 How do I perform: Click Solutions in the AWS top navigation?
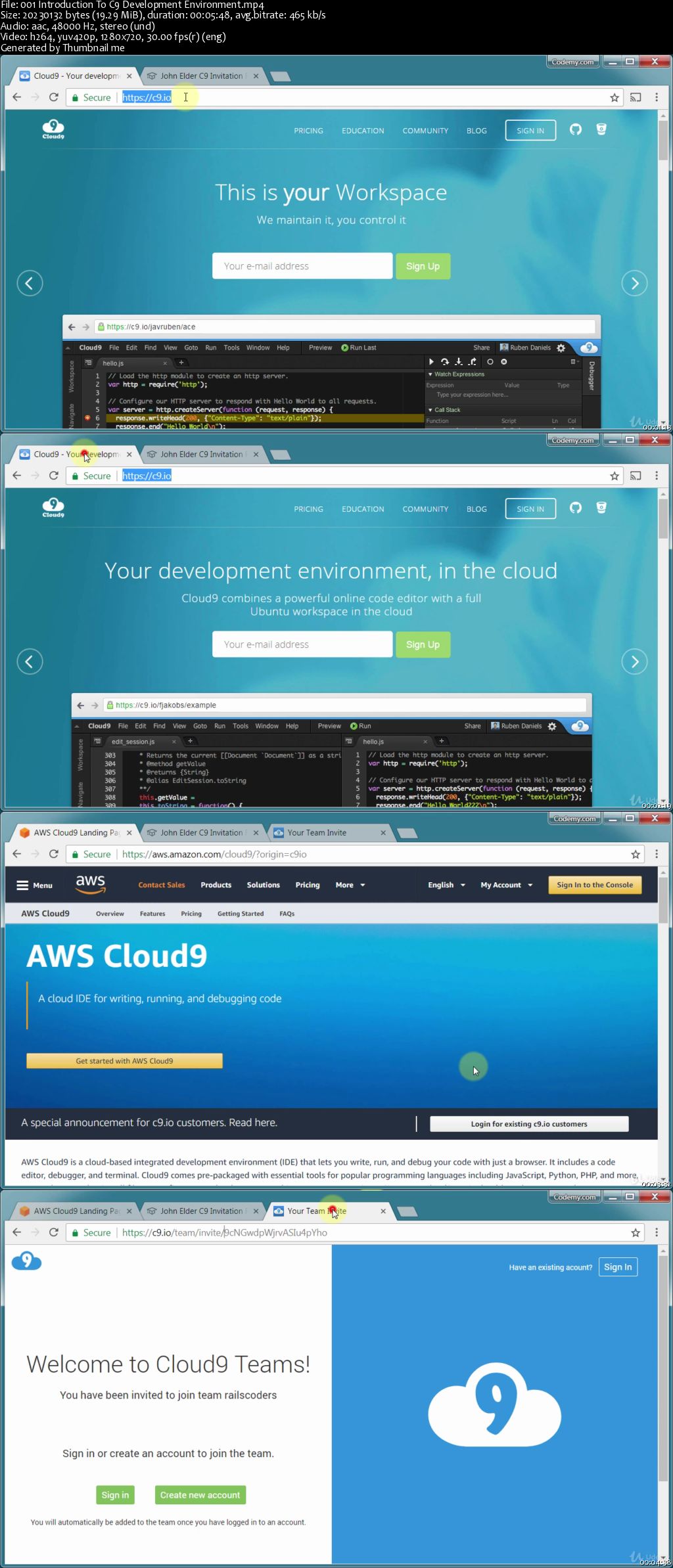[263, 885]
